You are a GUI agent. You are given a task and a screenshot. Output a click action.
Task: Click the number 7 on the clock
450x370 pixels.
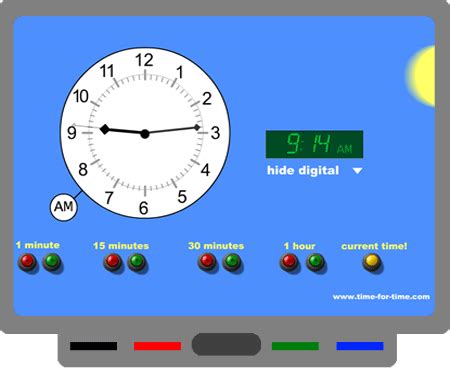(x=109, y=198)
